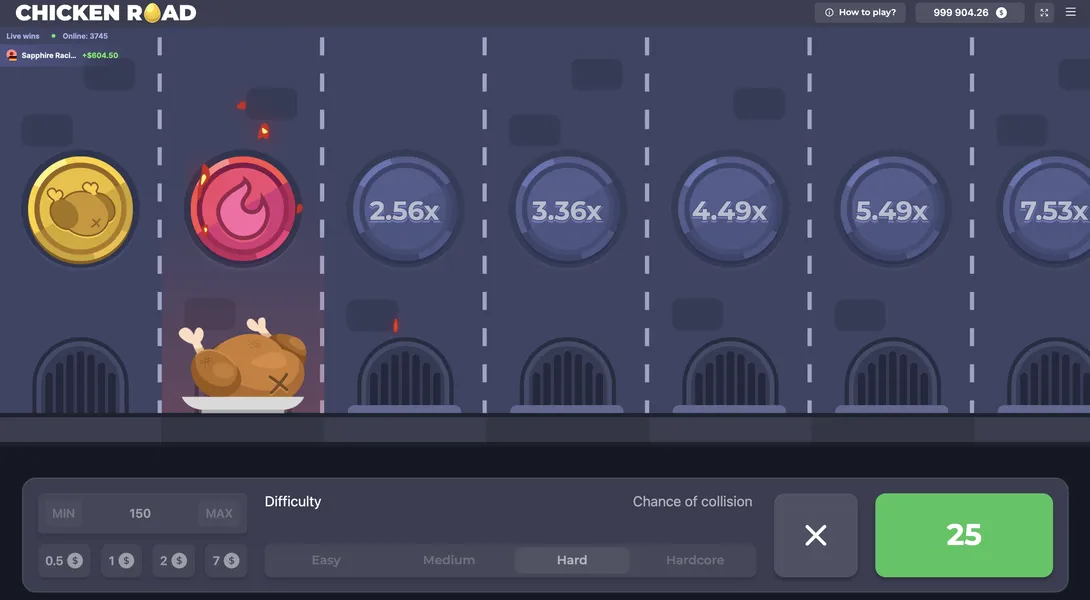Open the hamburger menu
This screenshot has height=600, width=1090.
pos(1070,12)
